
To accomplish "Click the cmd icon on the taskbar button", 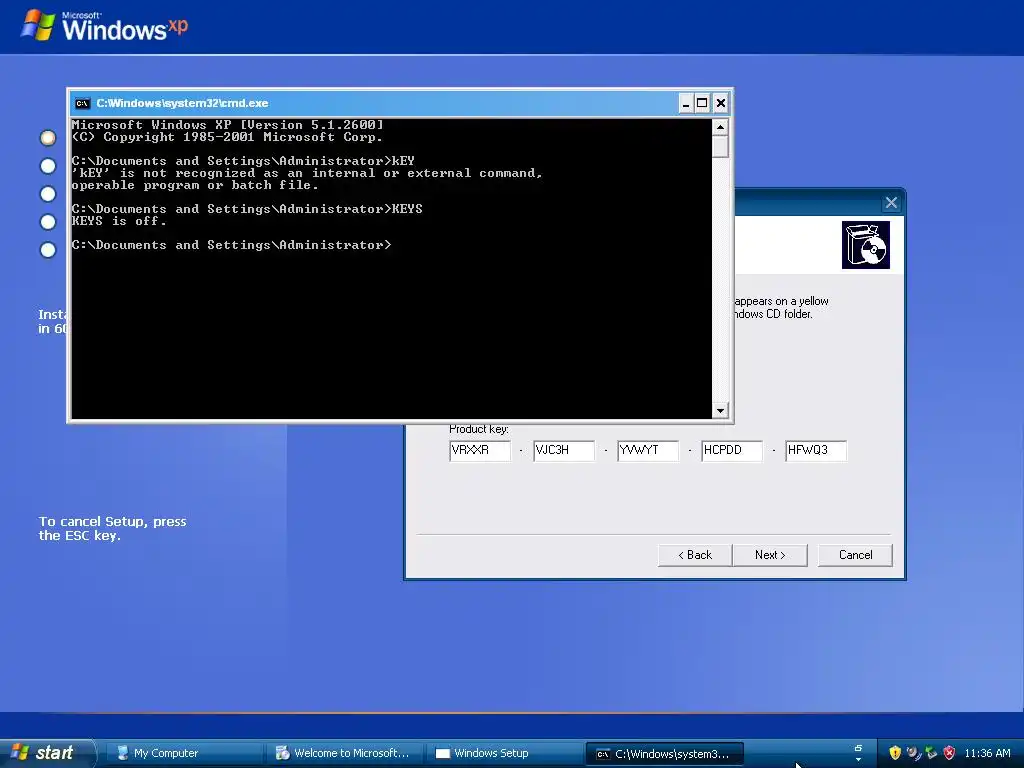I will point(603,754).
